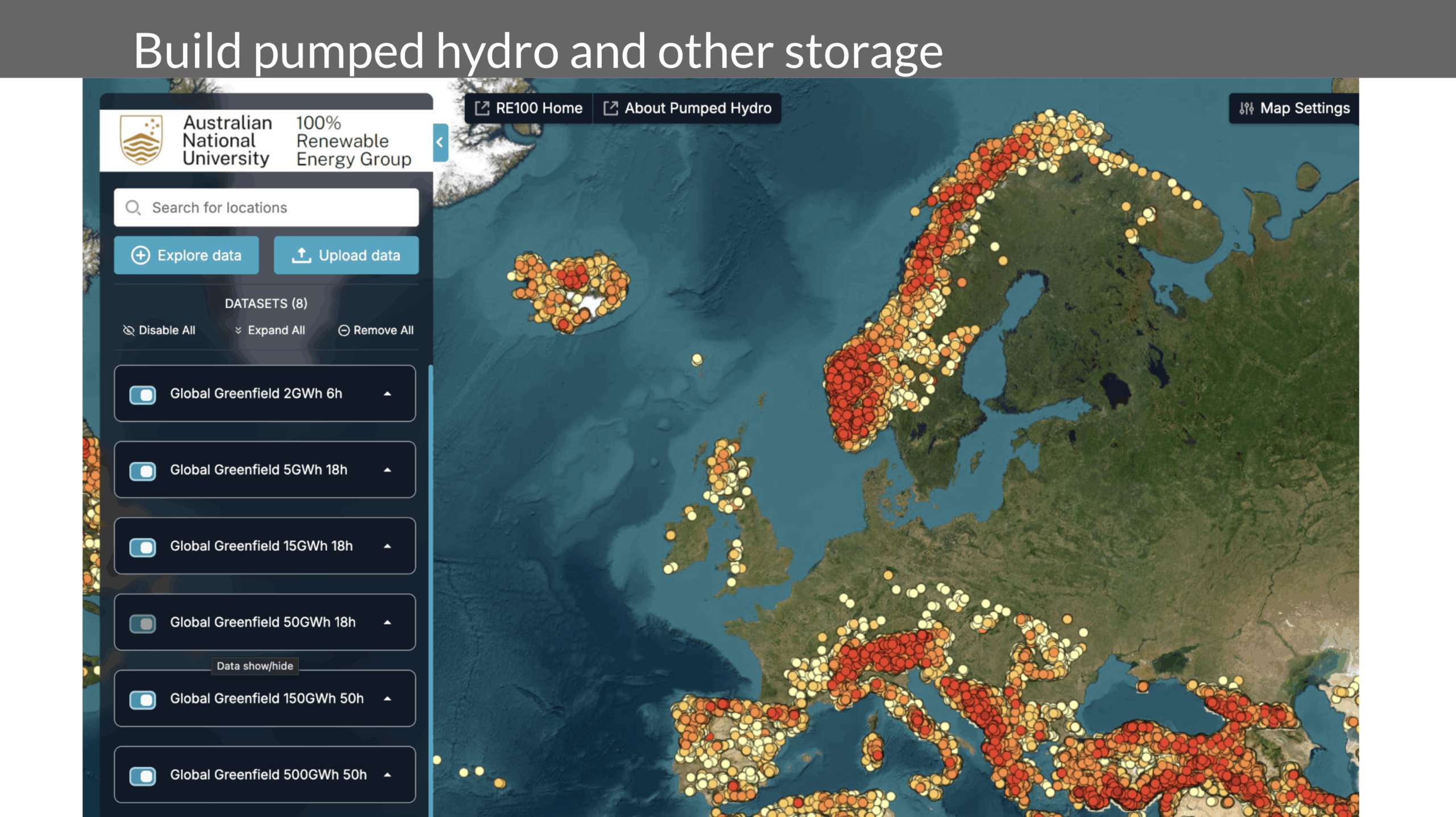Open the About Pumped Hydro link
This screenshot has width=1456, height=817.
[697, 108]
